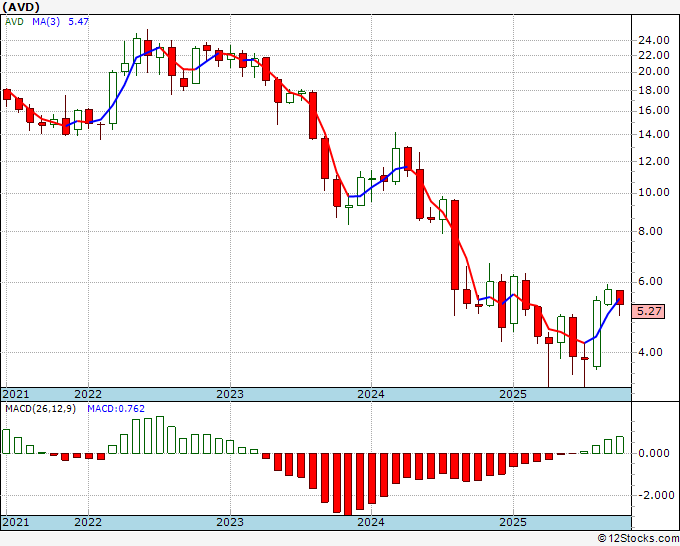Click the 22.00 price axis label
The height and width of the screenshot is (546, 680).
654,56
